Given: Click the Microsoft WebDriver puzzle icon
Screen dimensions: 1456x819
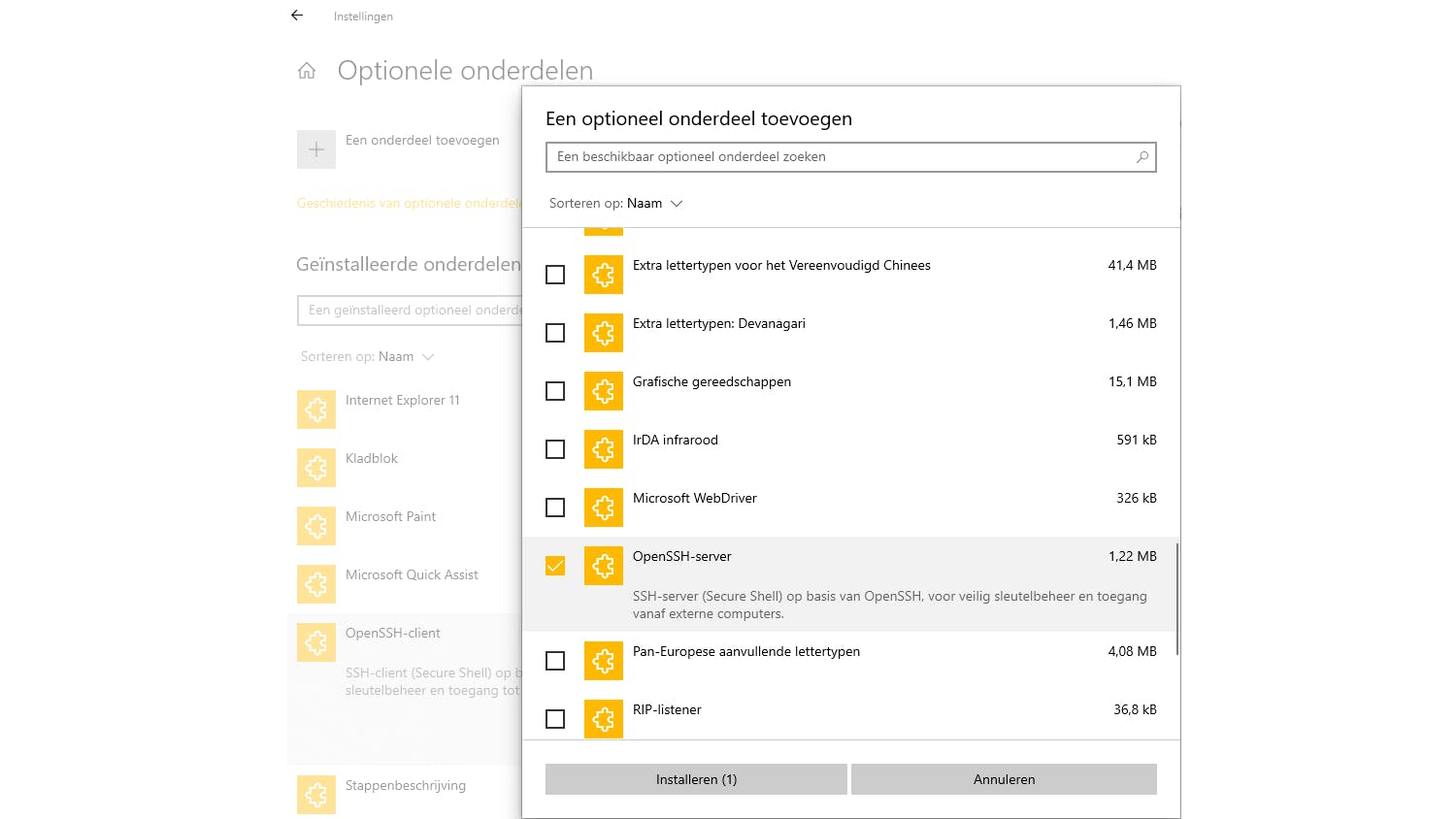Looking at the screenshot, I should pyautogui.click(x=603, y=508).
